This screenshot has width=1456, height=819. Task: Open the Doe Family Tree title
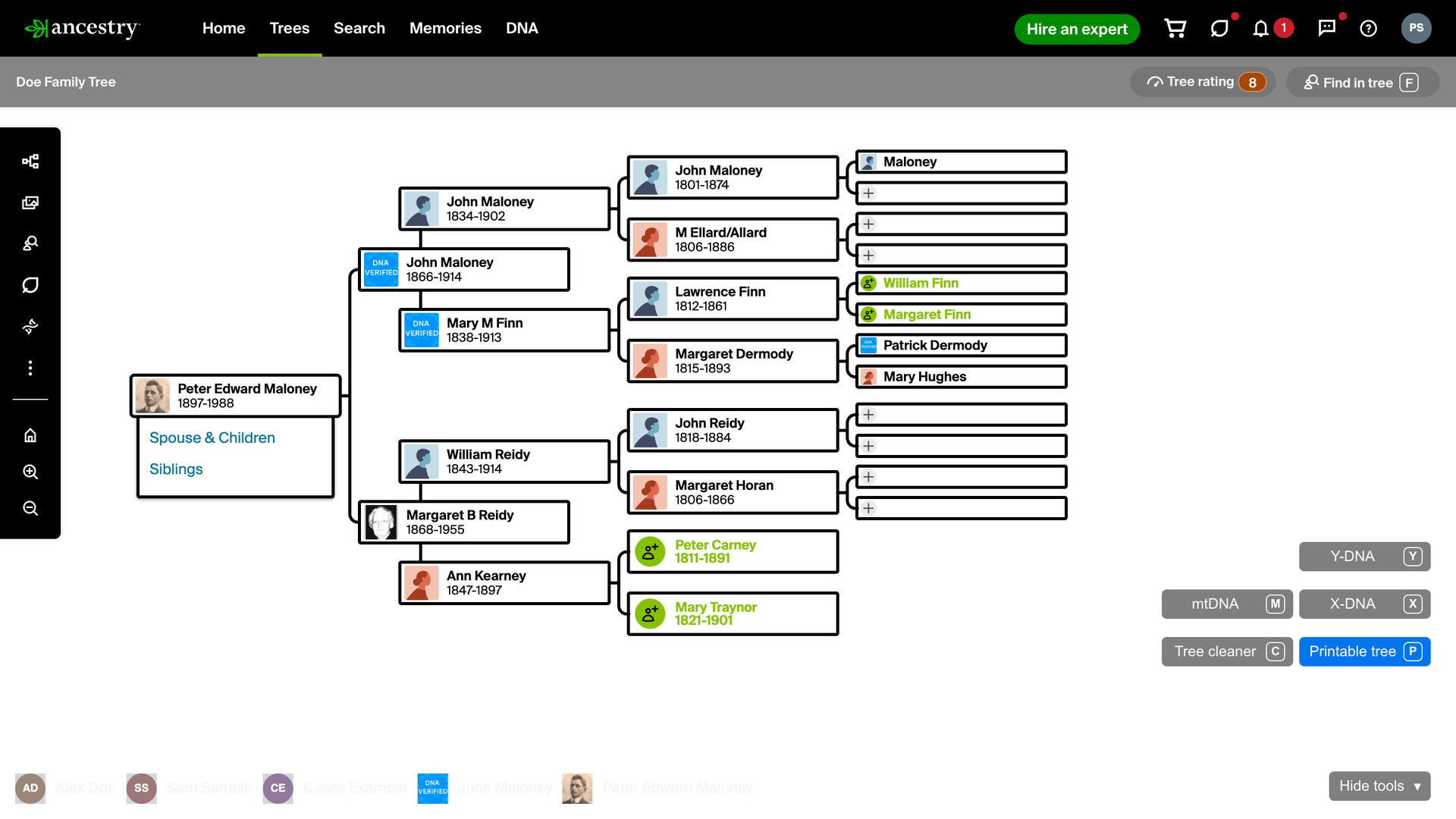click(x=66, y=82)
